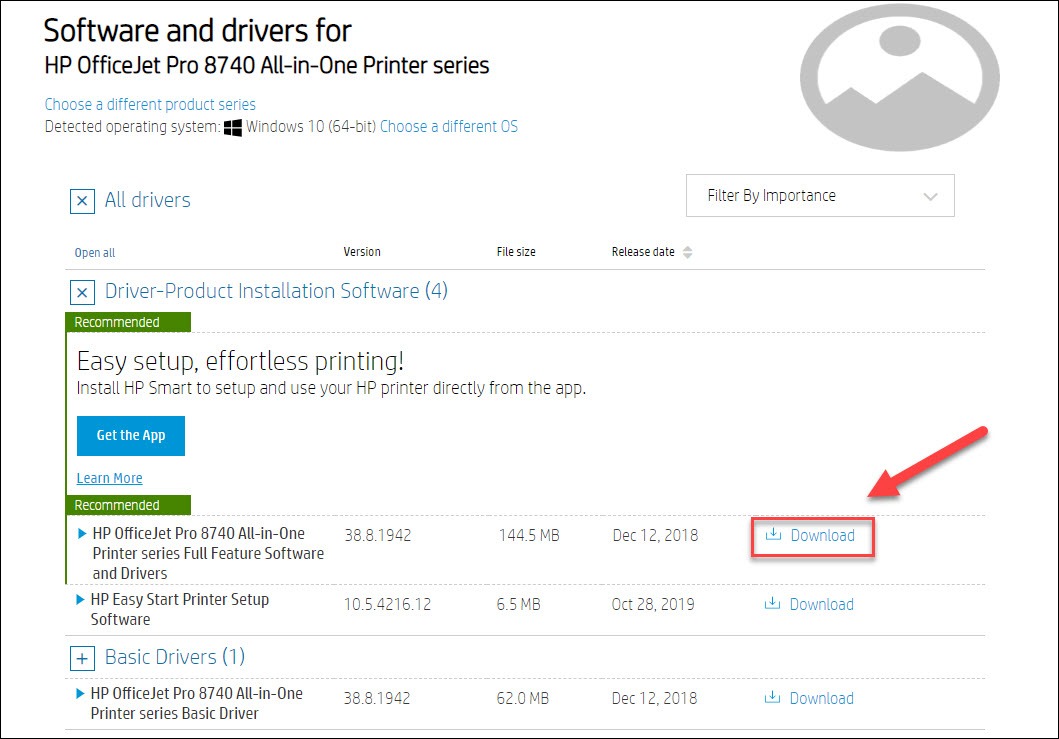Click the download icon for the Basic Driver

pyautogui.click(x=770, y=698)
